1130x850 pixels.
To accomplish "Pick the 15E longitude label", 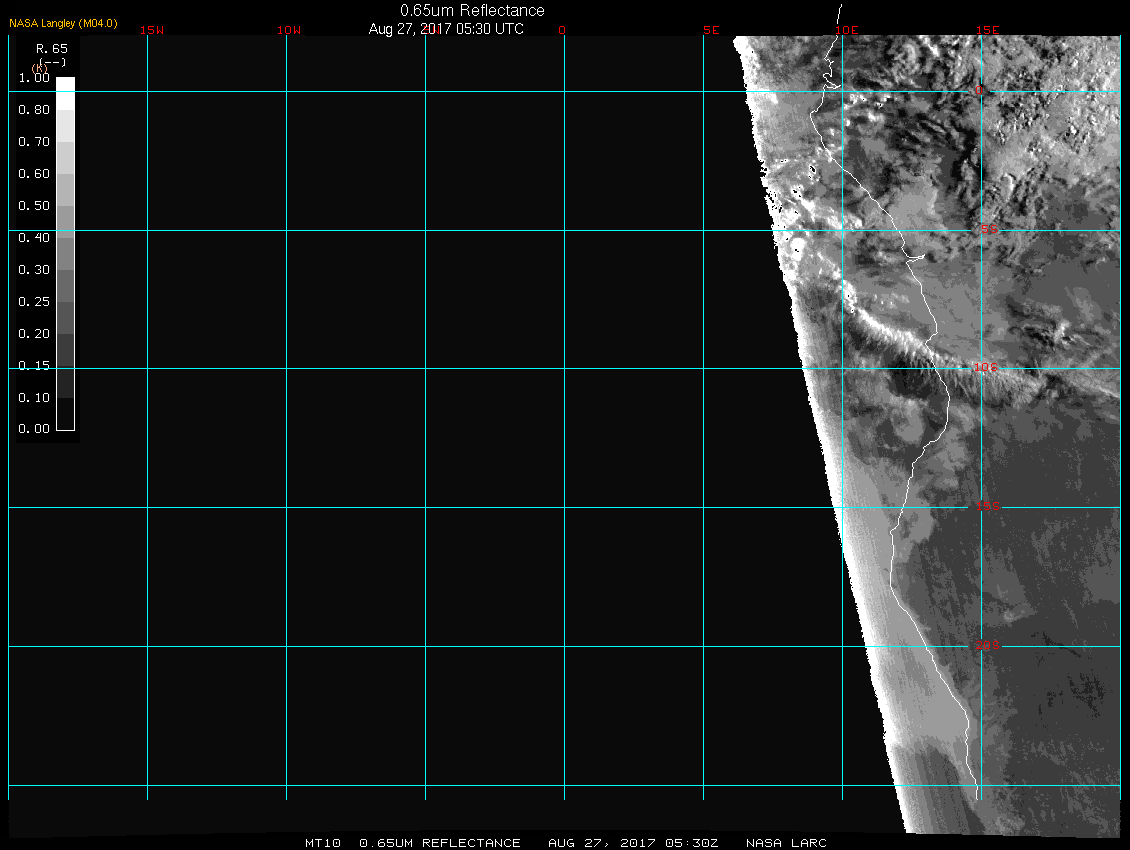I will point(987,30).
